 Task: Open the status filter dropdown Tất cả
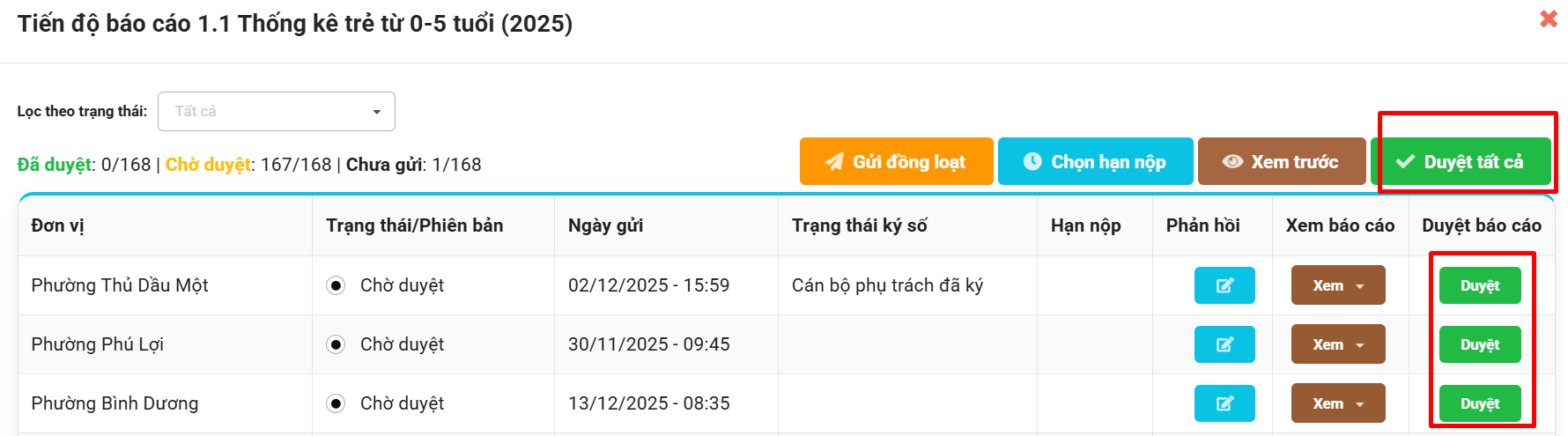277,112
